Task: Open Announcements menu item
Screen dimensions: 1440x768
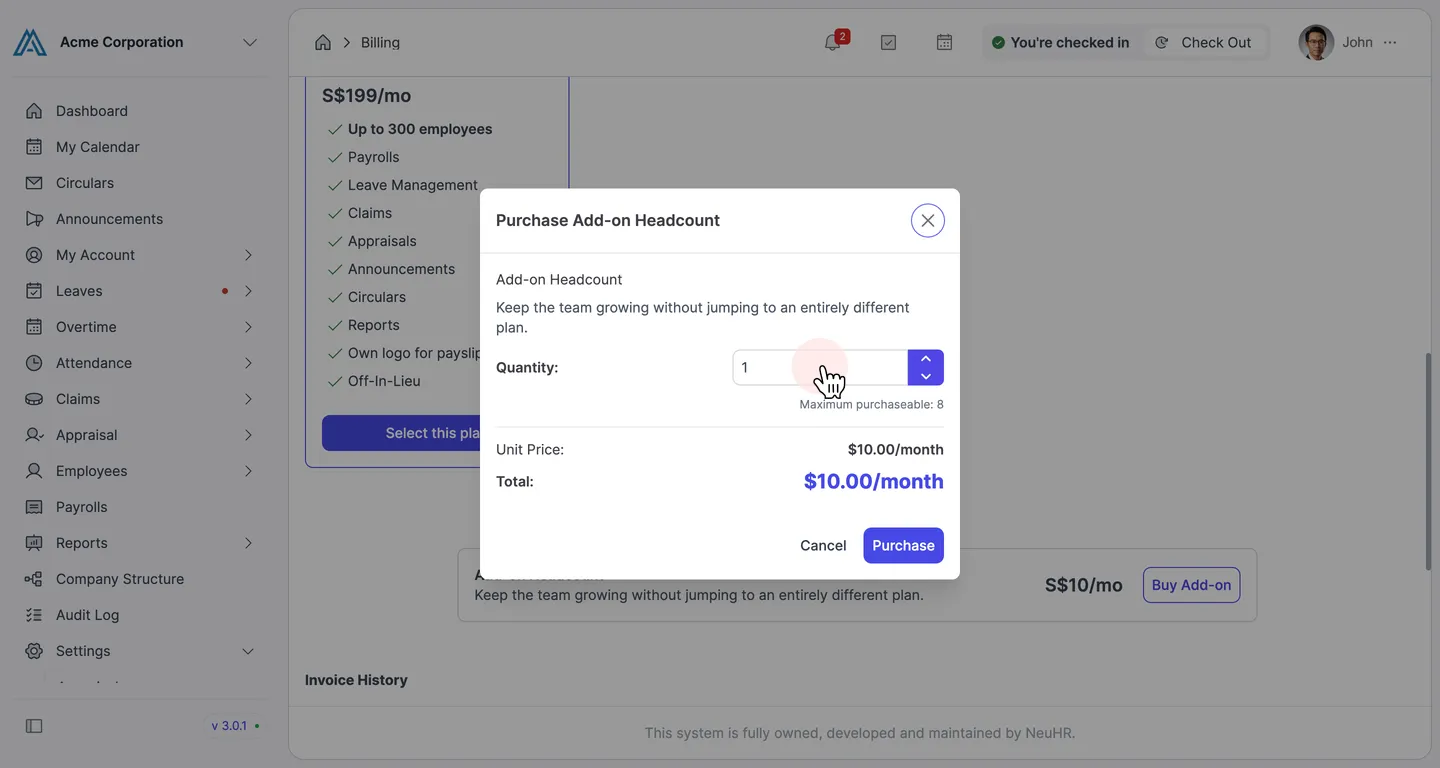Action: tap(140, 219)
